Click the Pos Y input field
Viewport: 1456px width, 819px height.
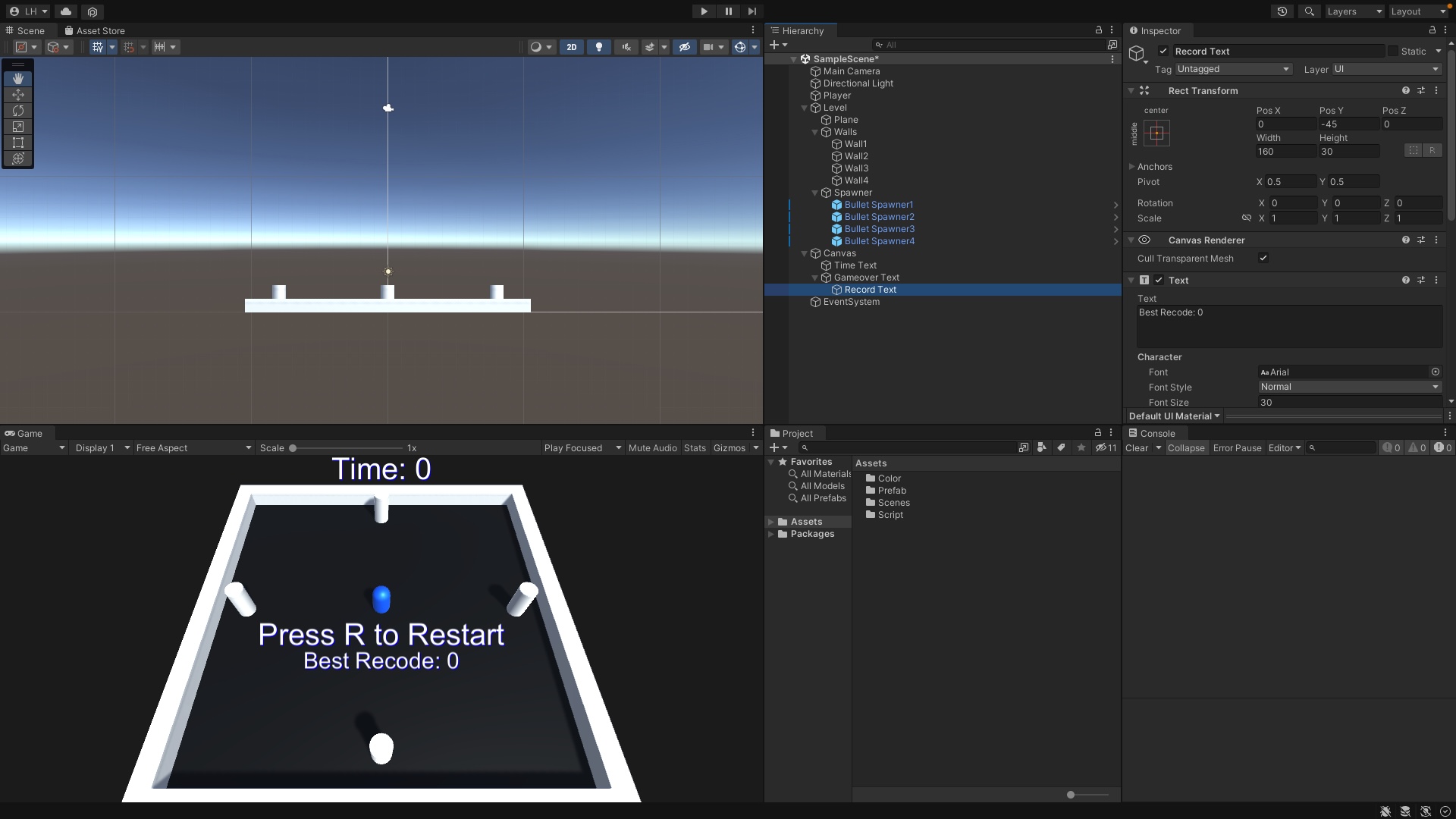[x=1348, y=124]
